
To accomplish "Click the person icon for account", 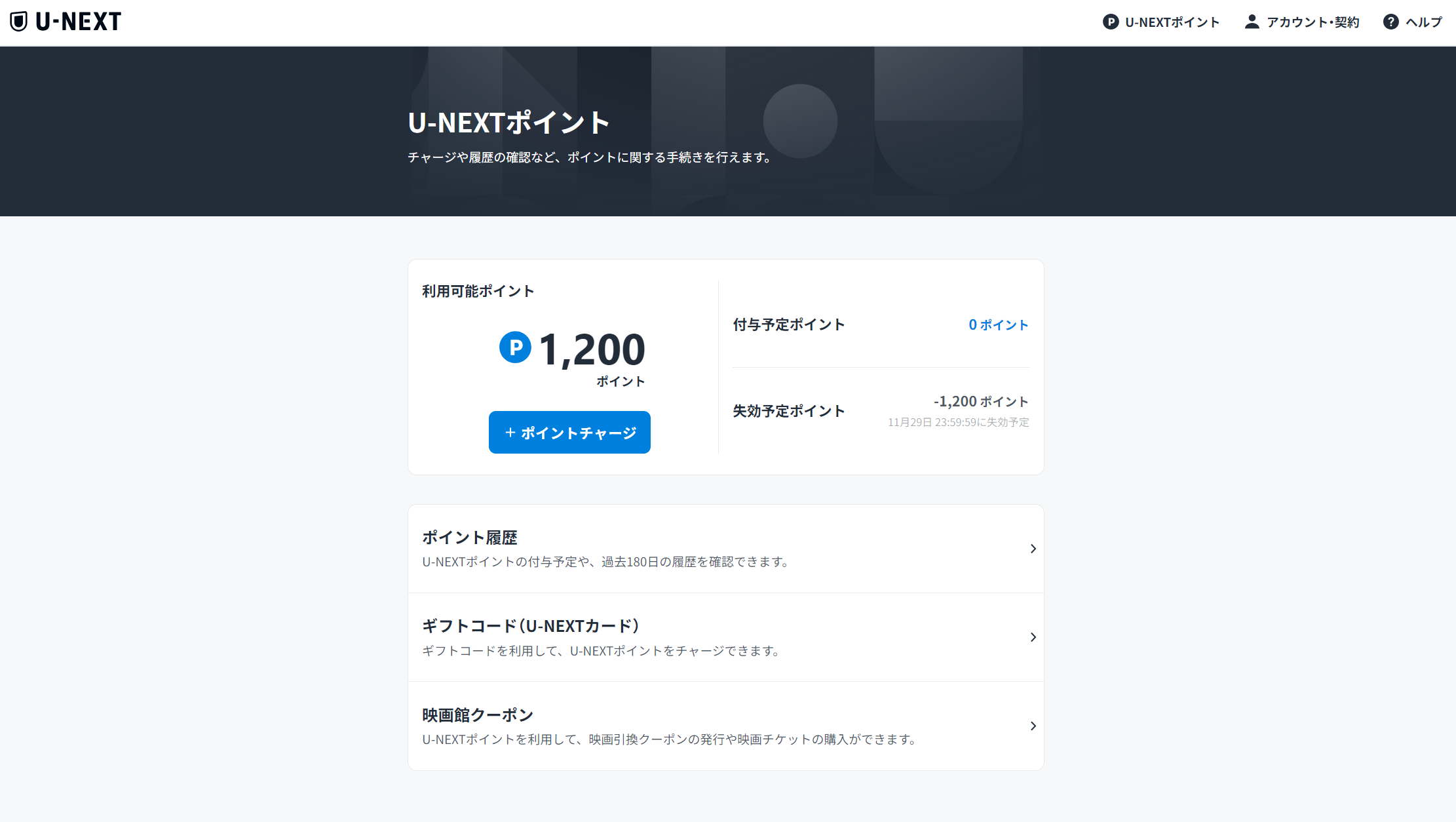I will tap(1252, 22).
